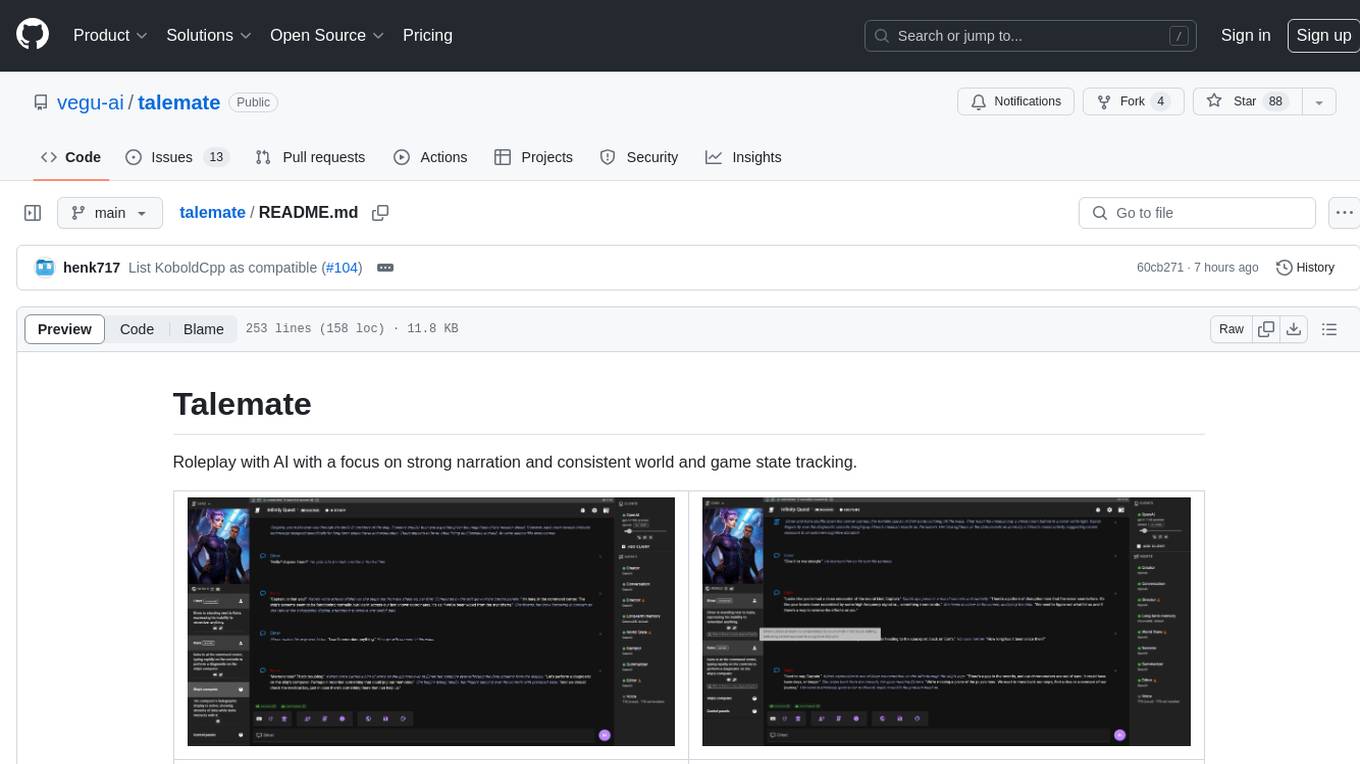The width and height of the screenshot is (1360, 764).
Task: Open the right Talemate screenshot
Action: pyautogui.click(x=946, y=621)
